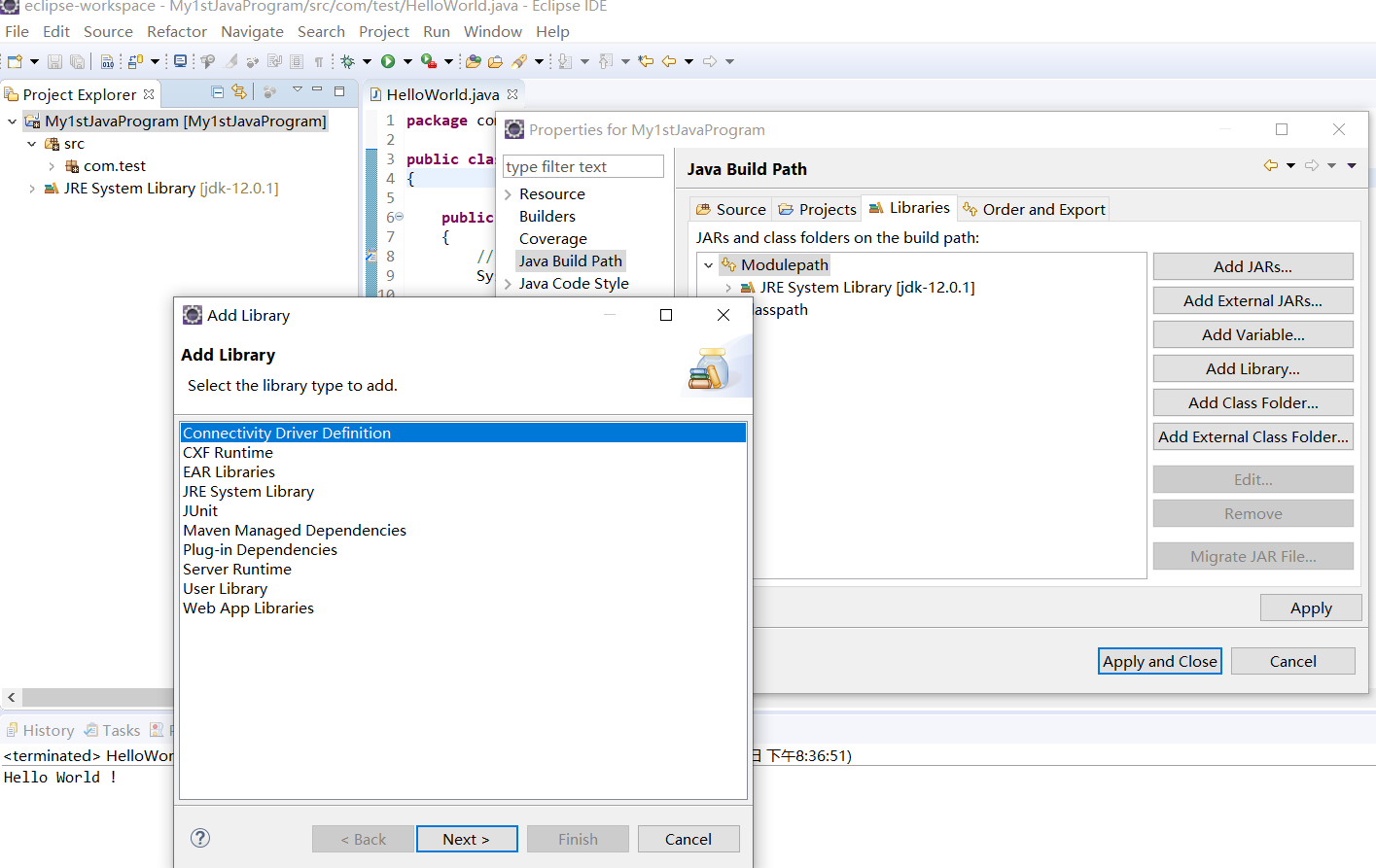The image size is (1376, 868).
Task: Open the Properties dialog view menu dropdown
Action: pos(1352,165)
